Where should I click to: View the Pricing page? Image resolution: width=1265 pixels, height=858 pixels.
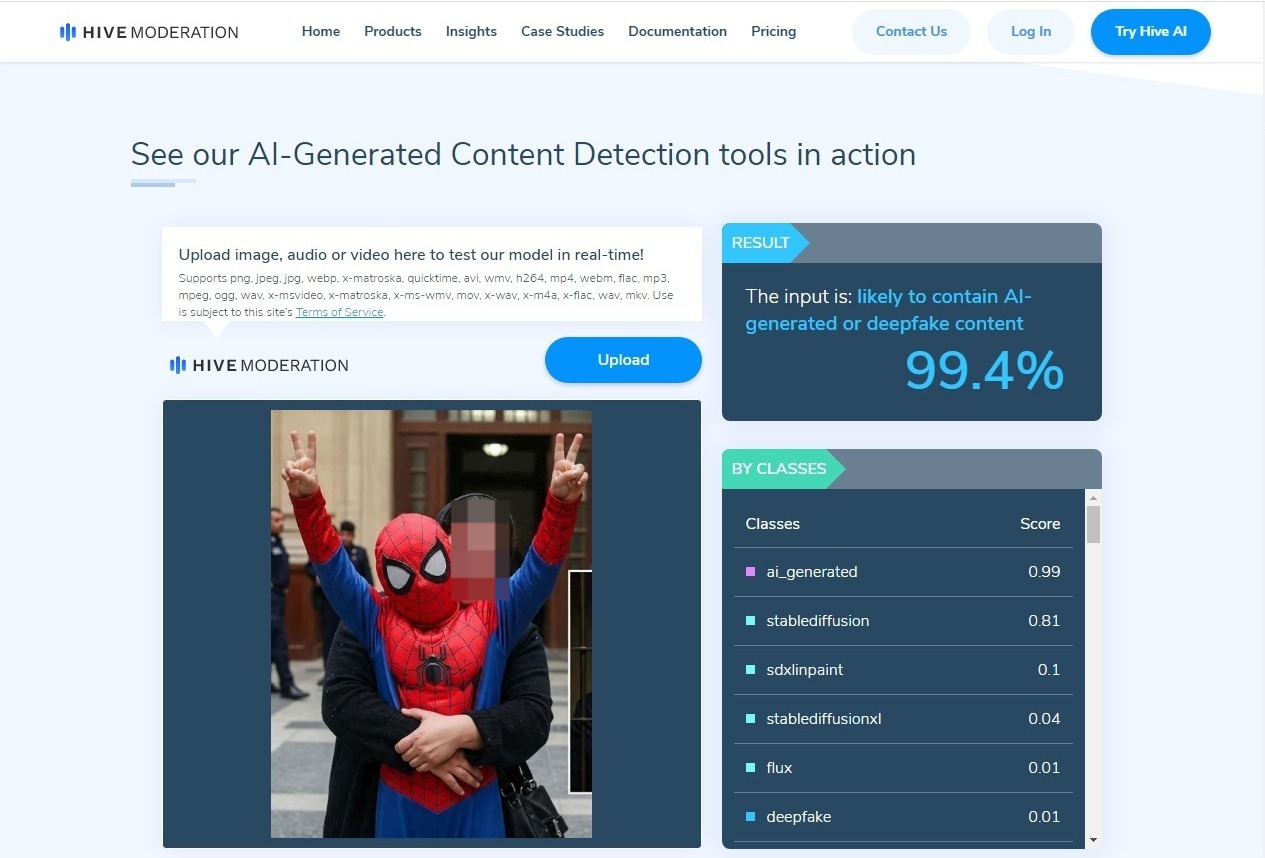tap(773, 31)
